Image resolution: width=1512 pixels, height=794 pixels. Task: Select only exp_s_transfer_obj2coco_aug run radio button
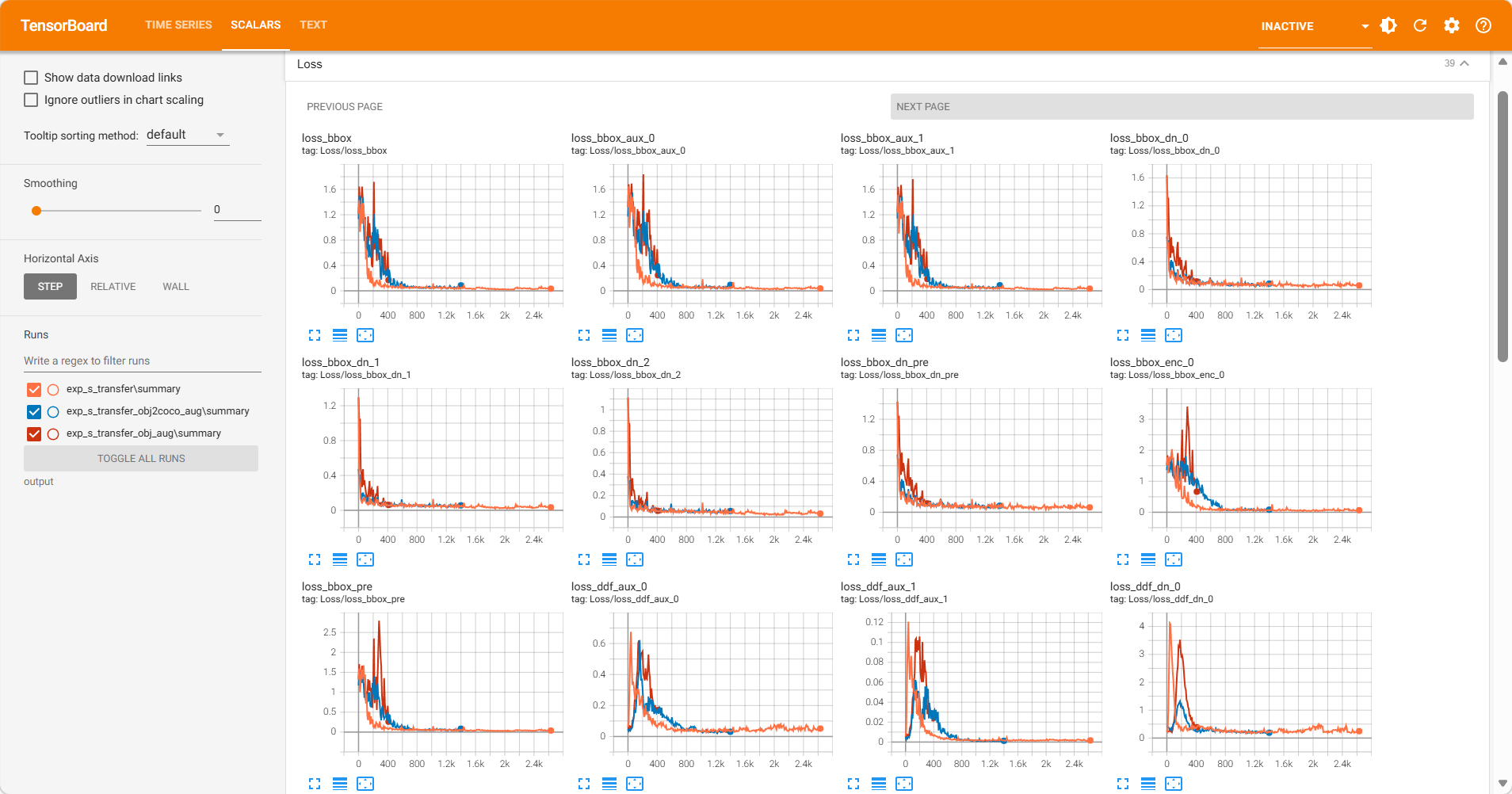(53, 411)
